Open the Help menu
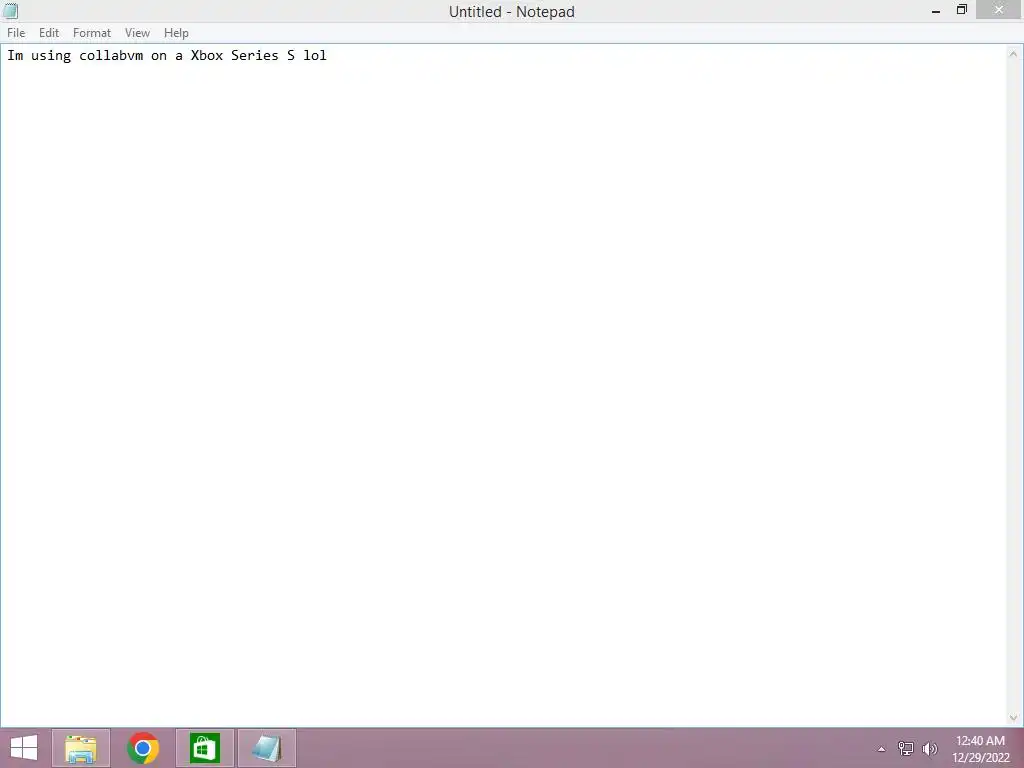The height and width of the screenshot is (768, 1024). pos(176,33)
